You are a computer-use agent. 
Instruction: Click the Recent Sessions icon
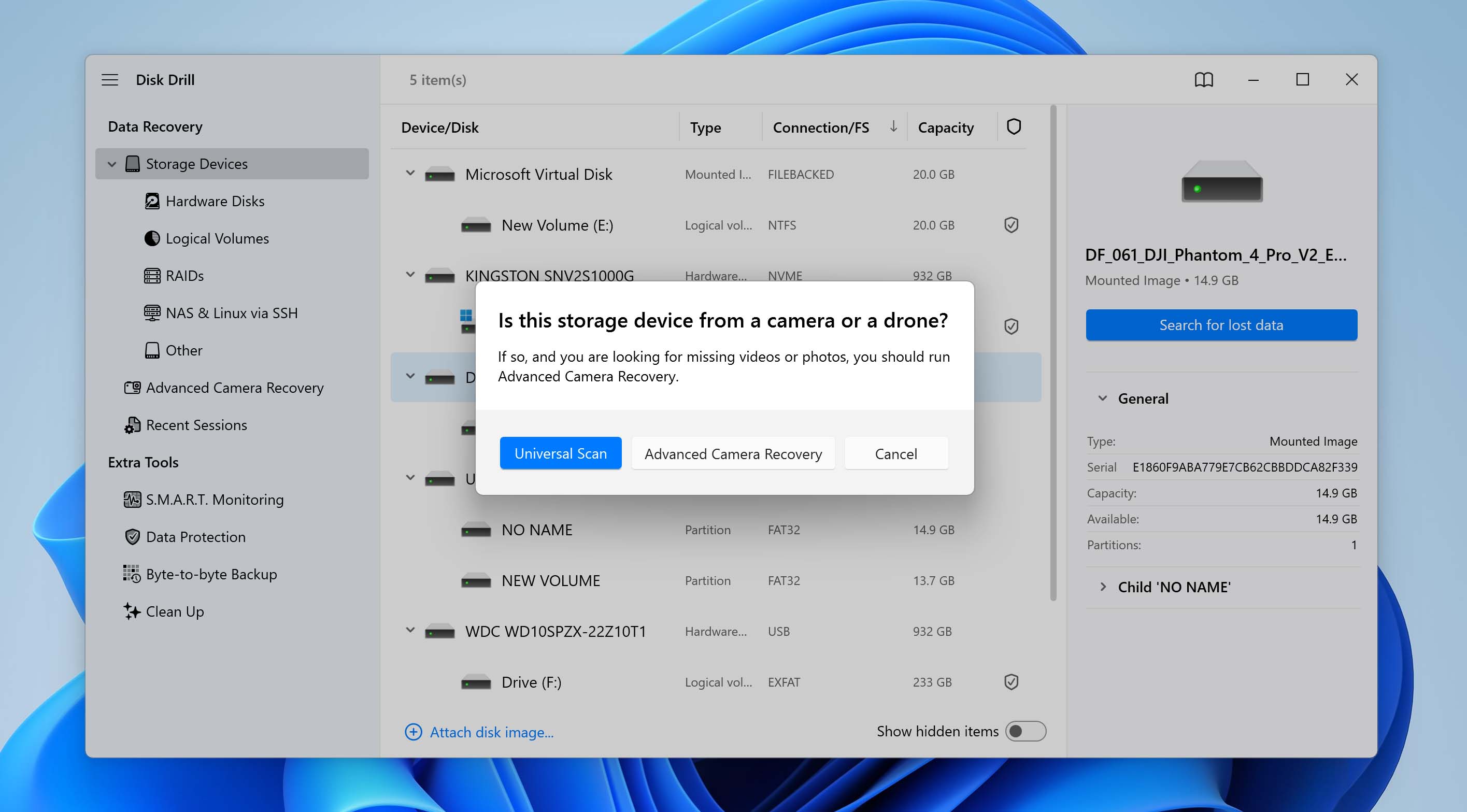click(132, 425)
